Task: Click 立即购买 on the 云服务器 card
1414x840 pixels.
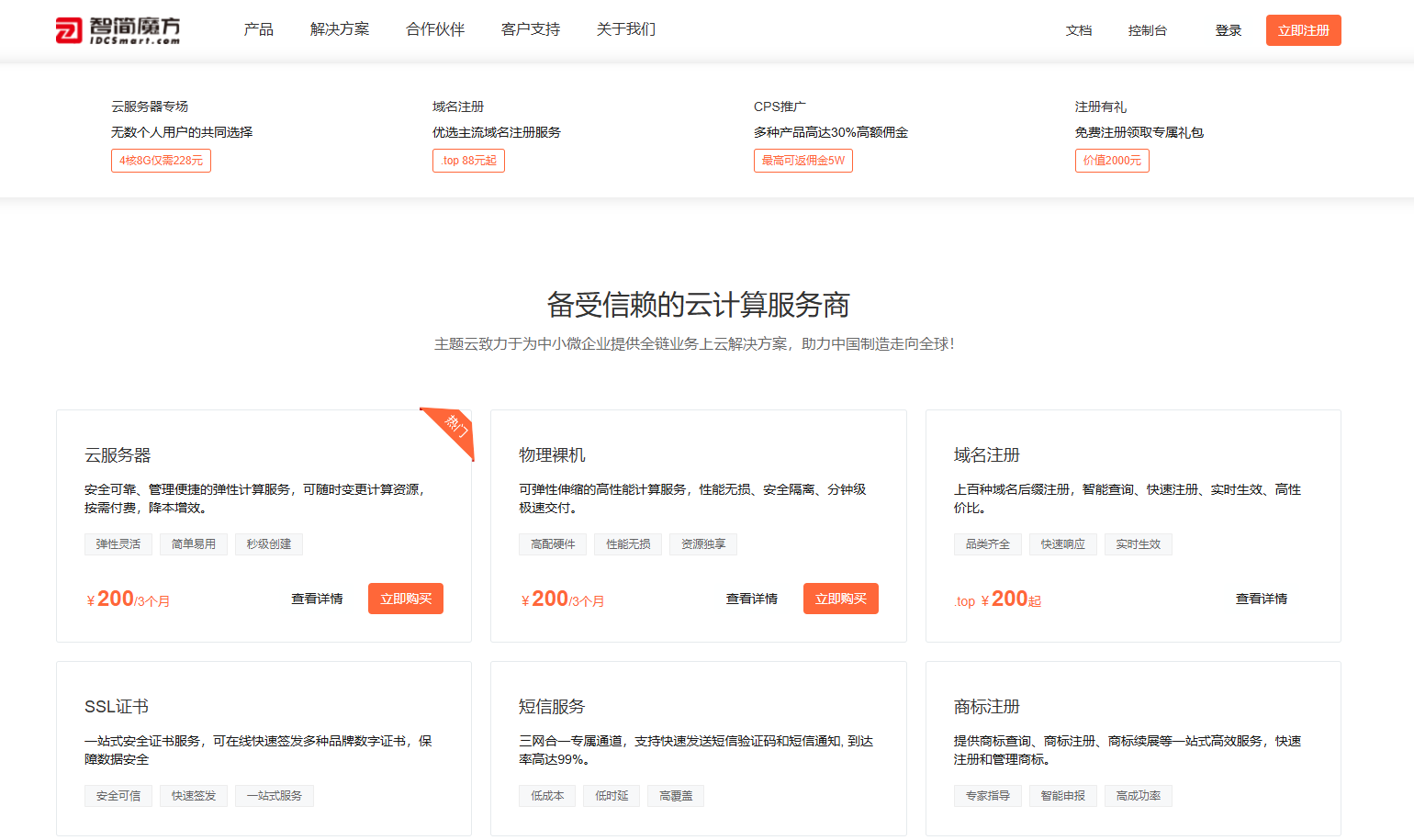Action: (405, 598)
